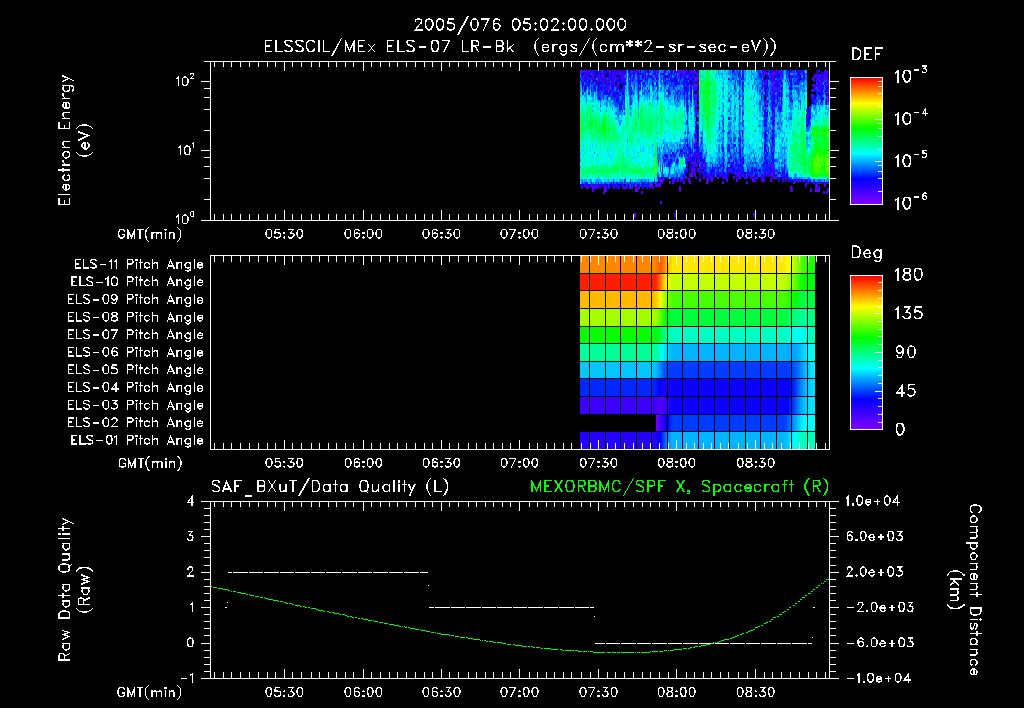Viewport: 1024px width, 708px height.
Task: Click the Raw Data Quality (Raw) axis label
Action: click(x=74, y=590)
